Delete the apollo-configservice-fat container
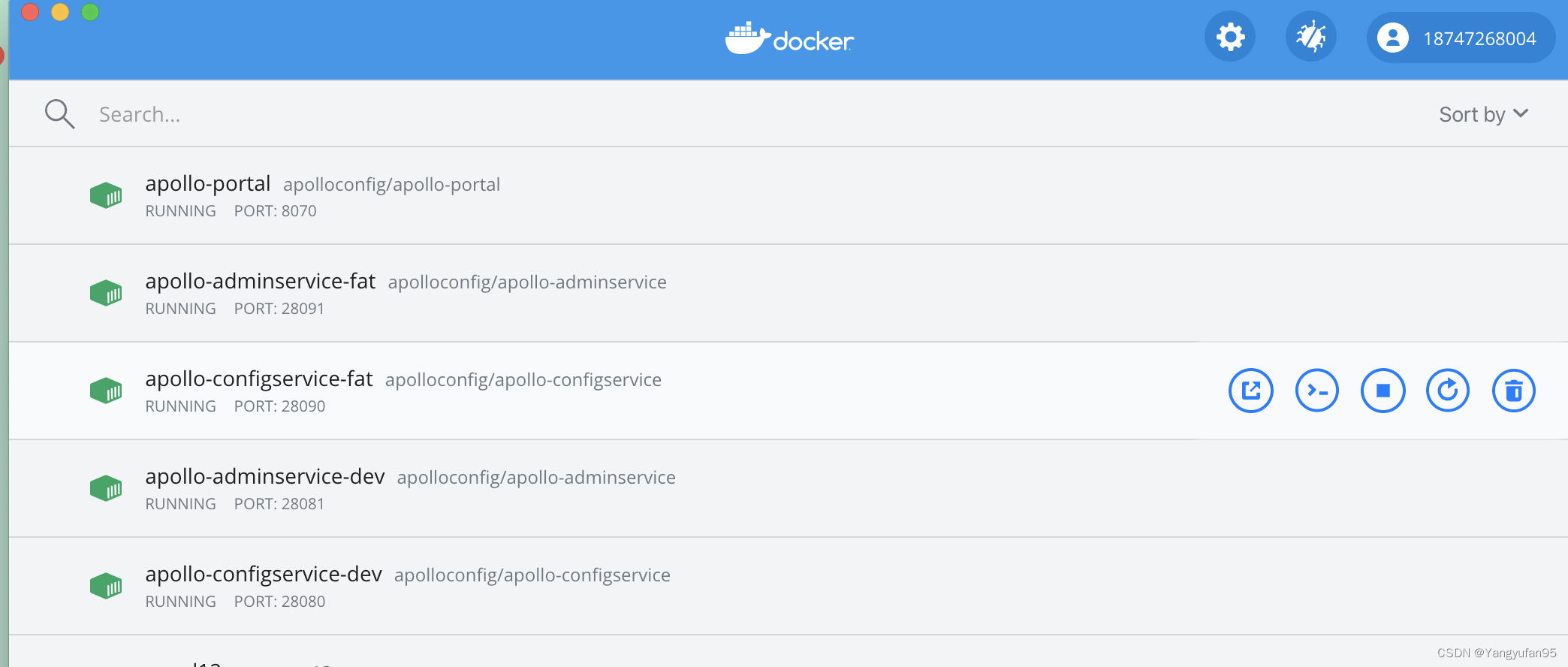Screen dimensions: 1568x667 coord(1513,391)
